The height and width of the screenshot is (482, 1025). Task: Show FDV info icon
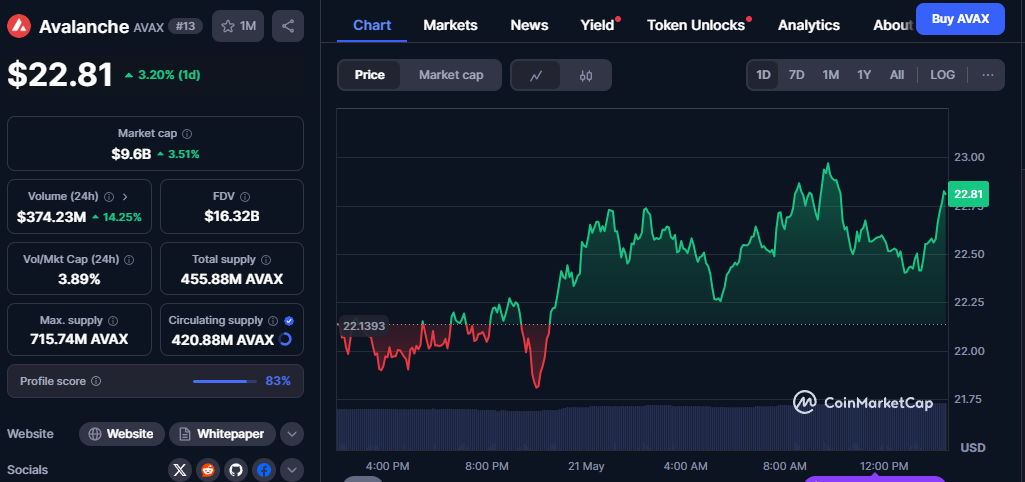pyautogui.click(x=244, y=196)
